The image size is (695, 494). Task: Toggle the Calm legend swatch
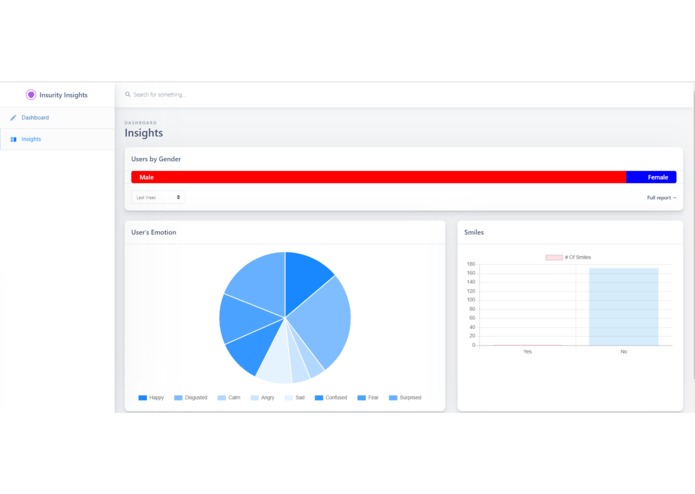222,398
